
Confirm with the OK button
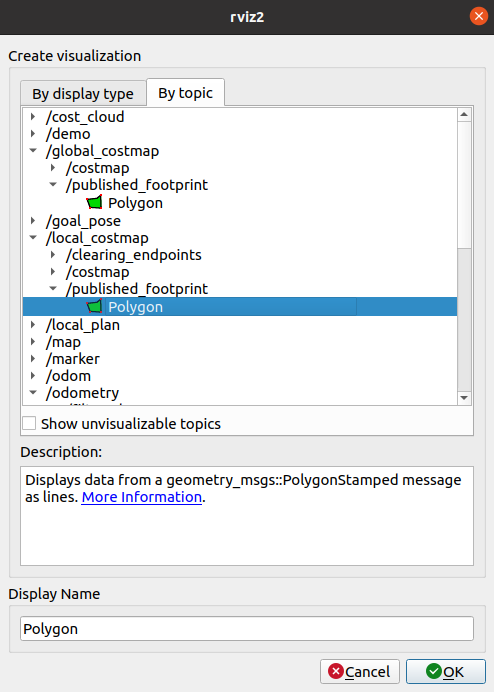(x=445, y=672)
